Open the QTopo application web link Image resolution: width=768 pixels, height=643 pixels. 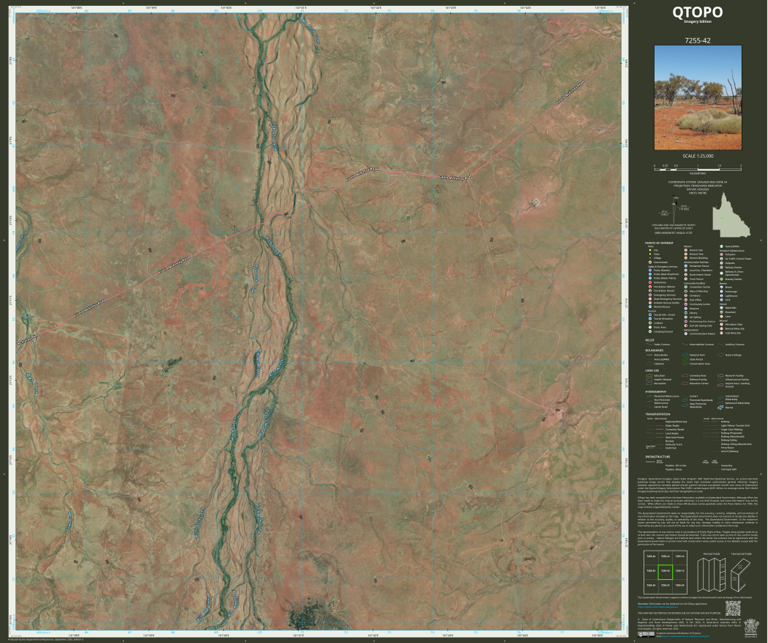[x=658, y=607]
